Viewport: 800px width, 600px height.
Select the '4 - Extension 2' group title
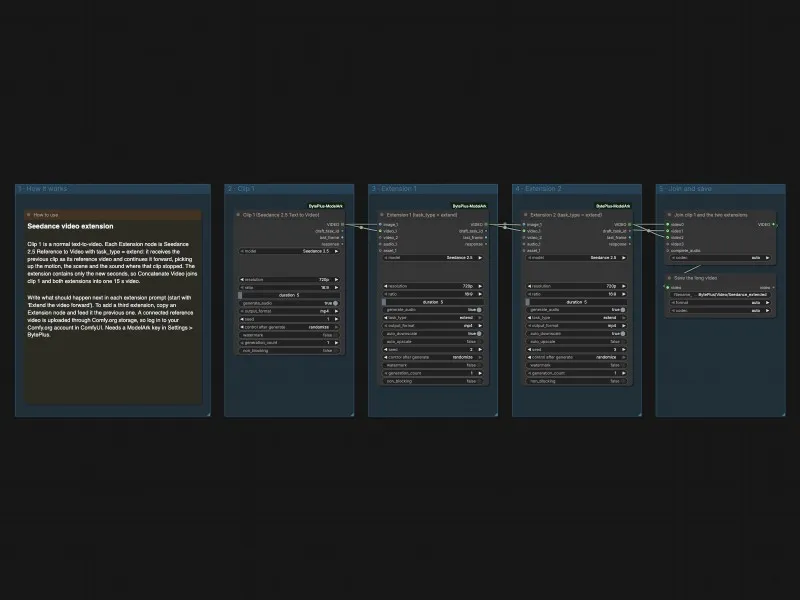(x=538, y=189)
